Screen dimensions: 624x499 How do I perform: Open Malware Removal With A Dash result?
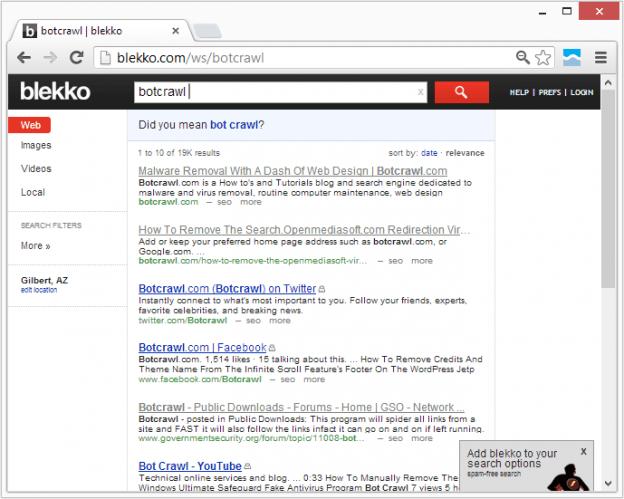[x=293, y=171]
